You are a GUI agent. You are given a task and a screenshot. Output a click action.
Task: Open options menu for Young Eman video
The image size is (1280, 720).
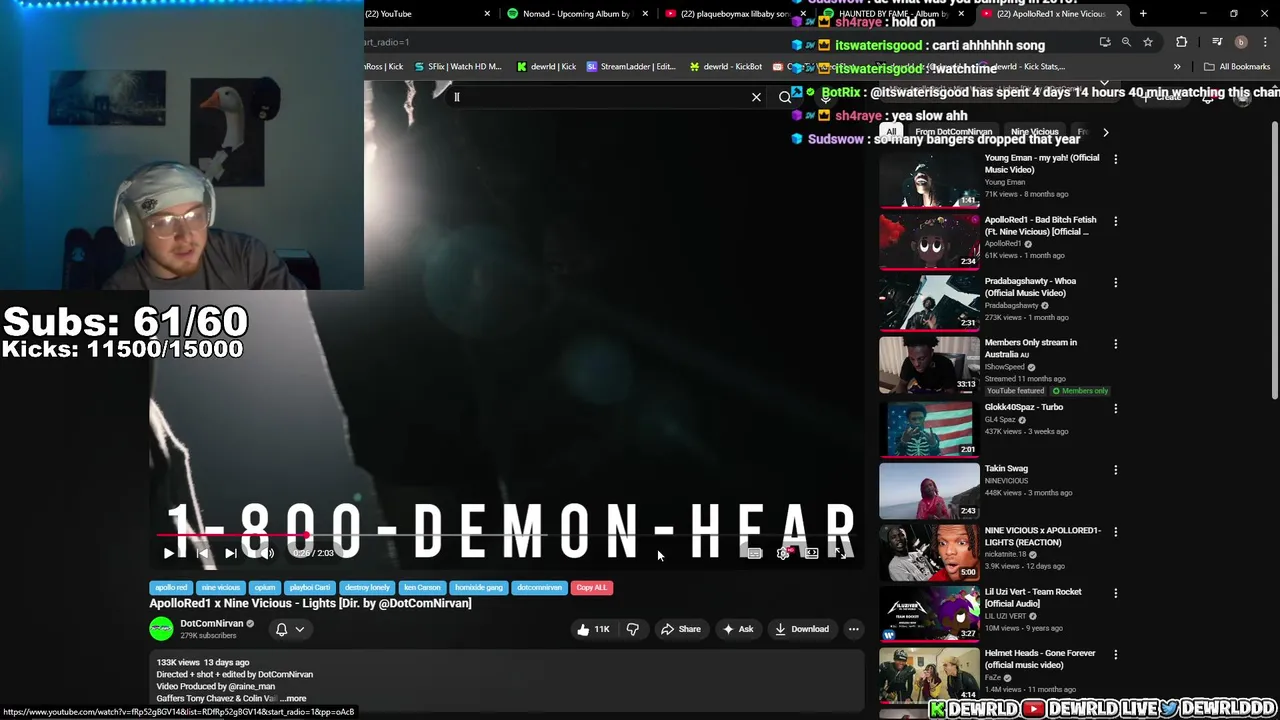click(x=1116, y=159)
